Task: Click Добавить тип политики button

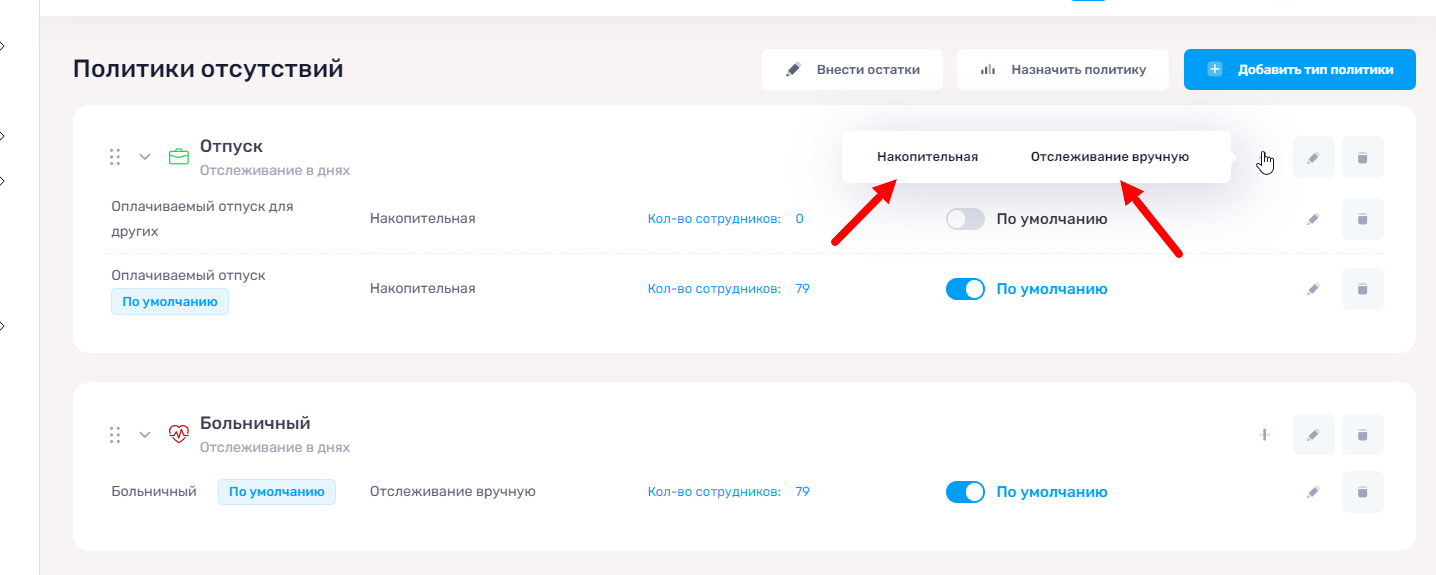Action: (x=1300, y=70)
